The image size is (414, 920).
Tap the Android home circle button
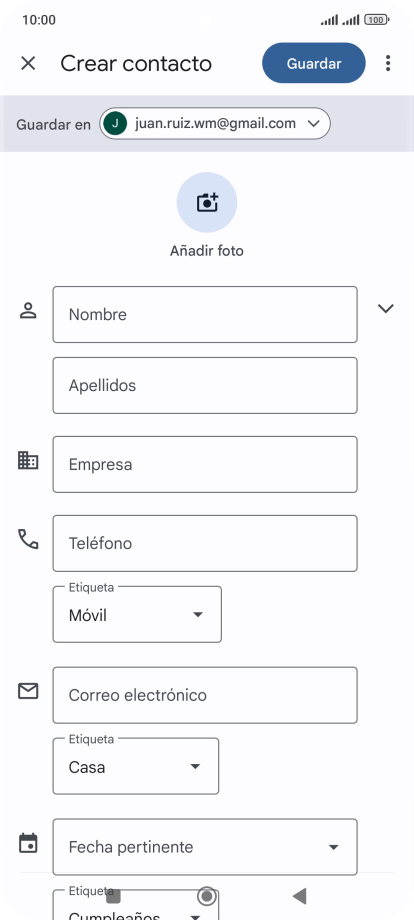206,896
